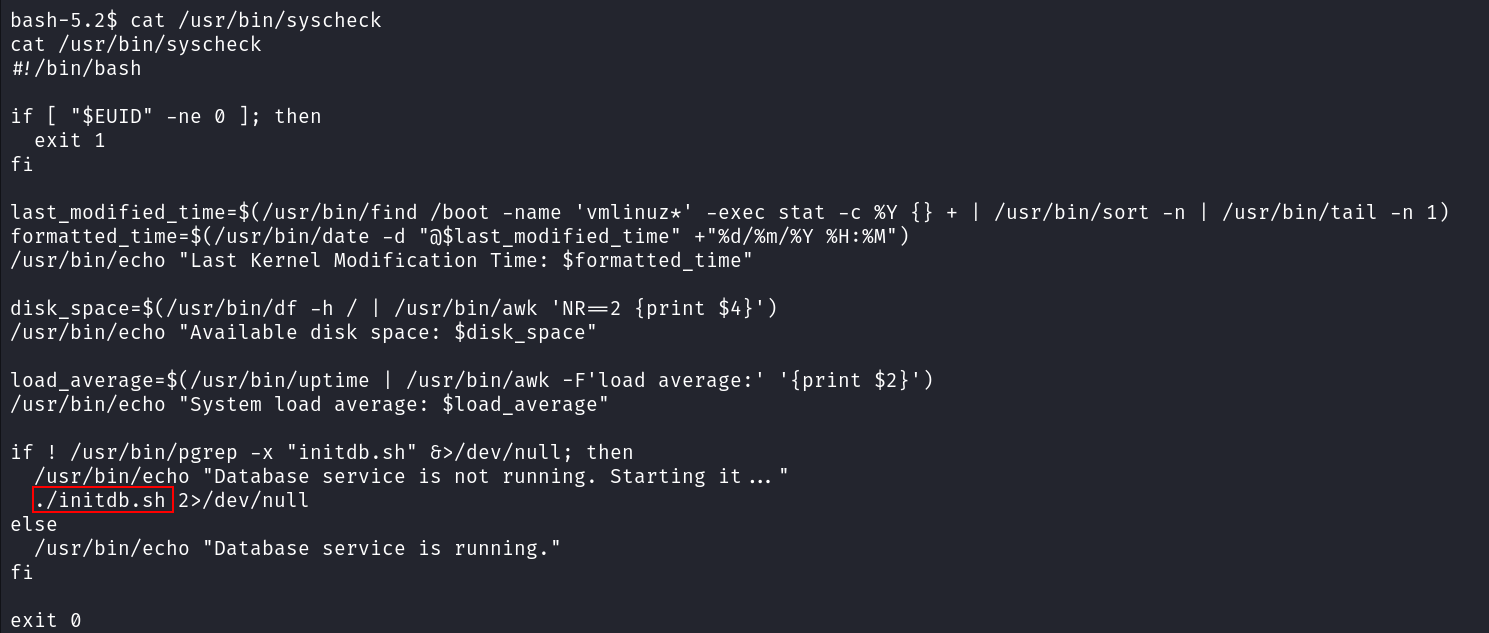The height and width of the screenshot is (633, 1489).
Task: Click the "Last Kernel Modification Time" echo line
Action: [x=382, y=260]
